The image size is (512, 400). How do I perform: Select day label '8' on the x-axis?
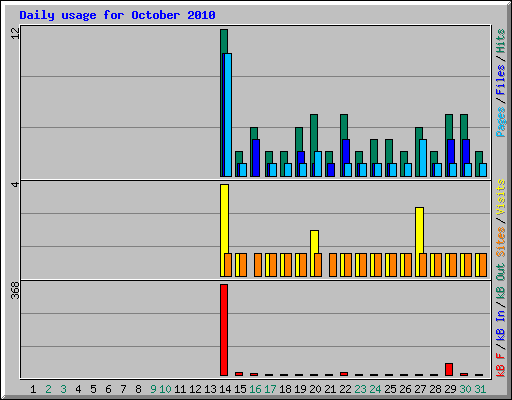click(138, 389)
